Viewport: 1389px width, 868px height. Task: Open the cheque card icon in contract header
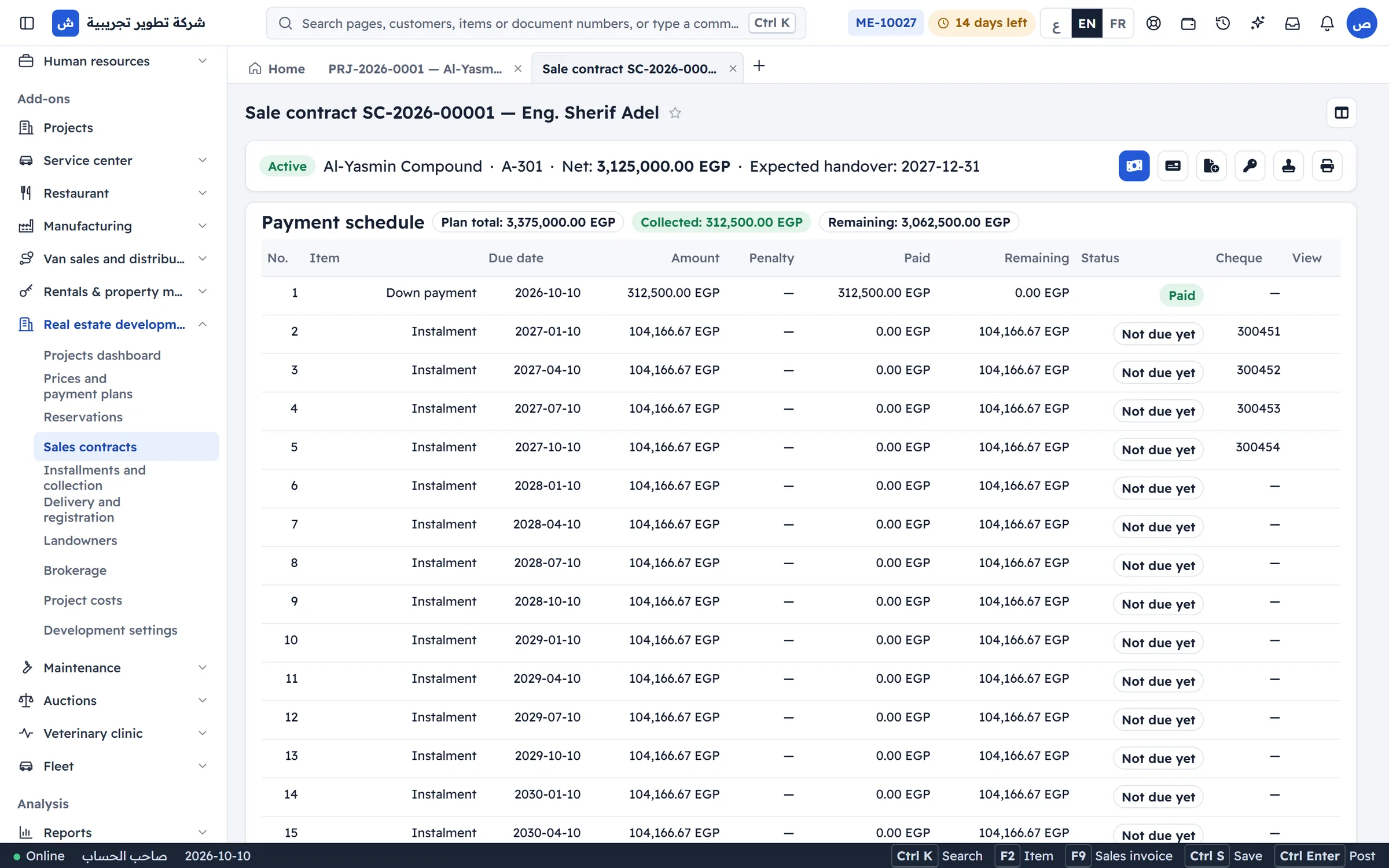click(x=1173, y=166)
